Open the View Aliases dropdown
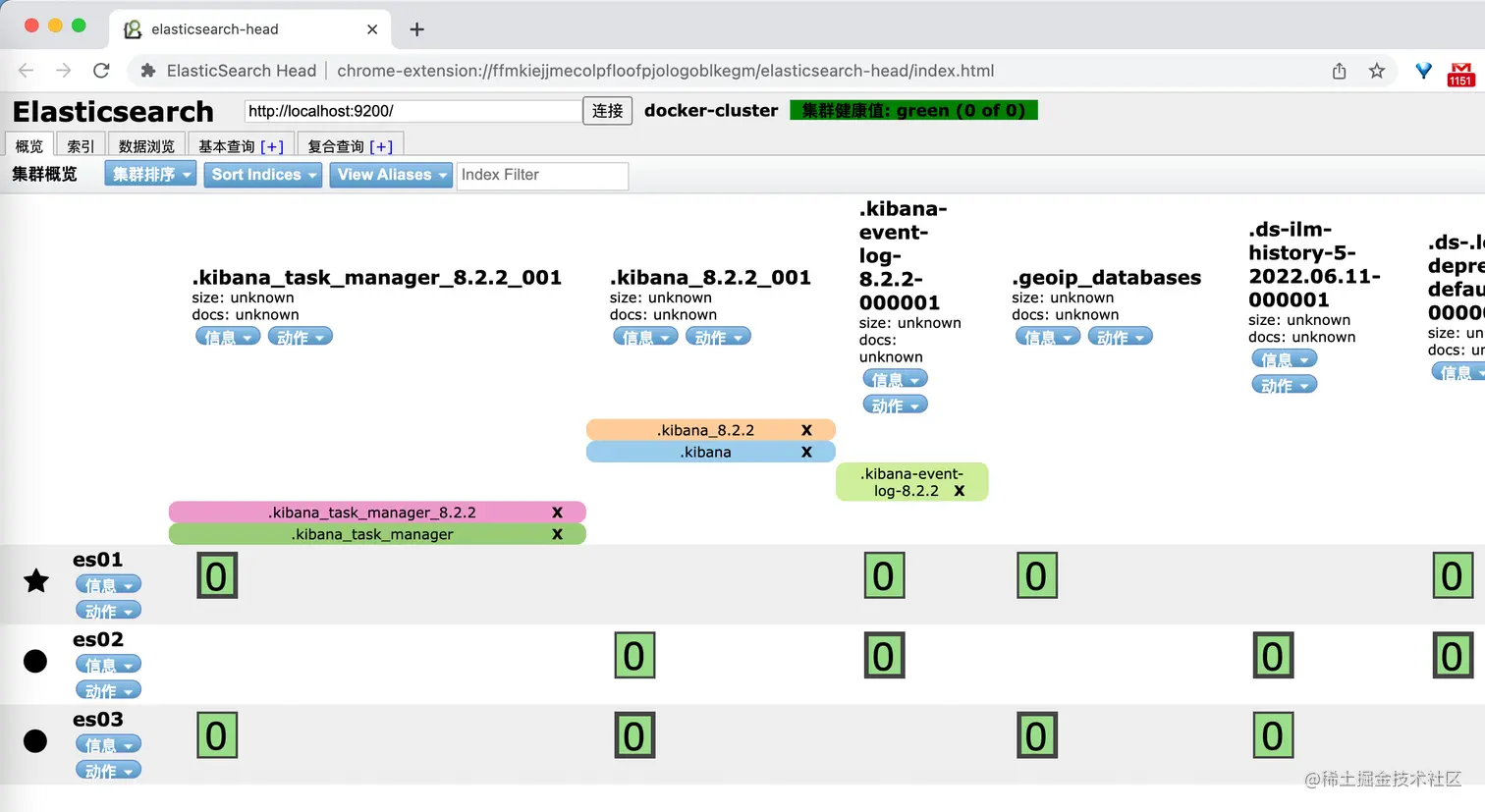The width and height of the screenshot is (1485, 812). [390, 175]
